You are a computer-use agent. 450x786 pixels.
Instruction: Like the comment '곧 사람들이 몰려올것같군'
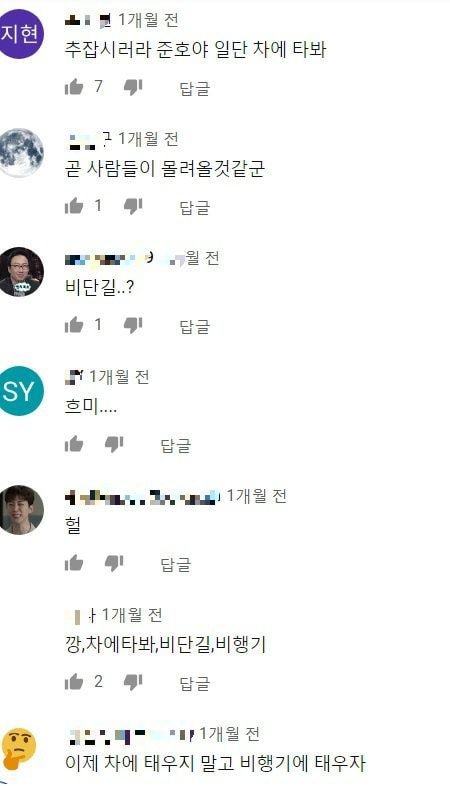click(74, 206)
